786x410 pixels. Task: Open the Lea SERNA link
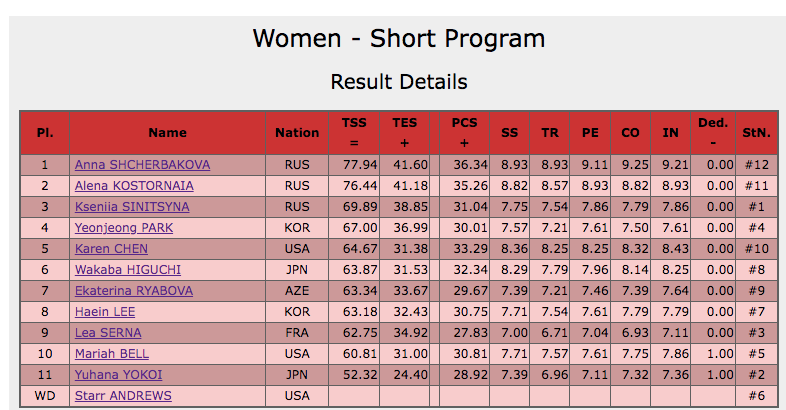107,333
